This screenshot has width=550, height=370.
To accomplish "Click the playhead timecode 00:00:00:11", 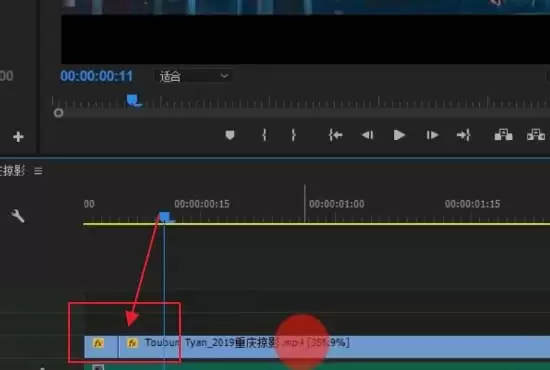I will pyautogui.click(x=96, y=76).
